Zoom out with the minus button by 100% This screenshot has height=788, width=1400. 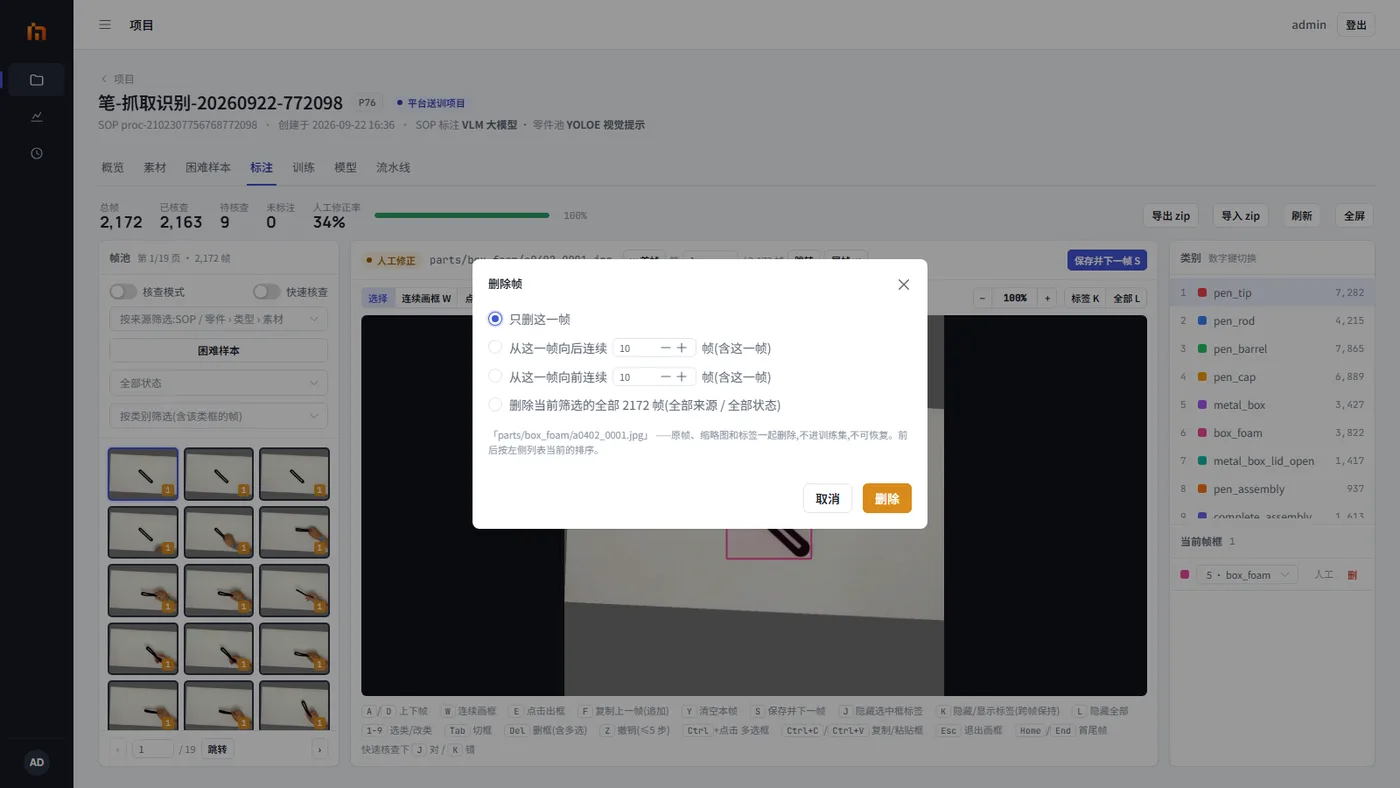click(x=982, y=298)
